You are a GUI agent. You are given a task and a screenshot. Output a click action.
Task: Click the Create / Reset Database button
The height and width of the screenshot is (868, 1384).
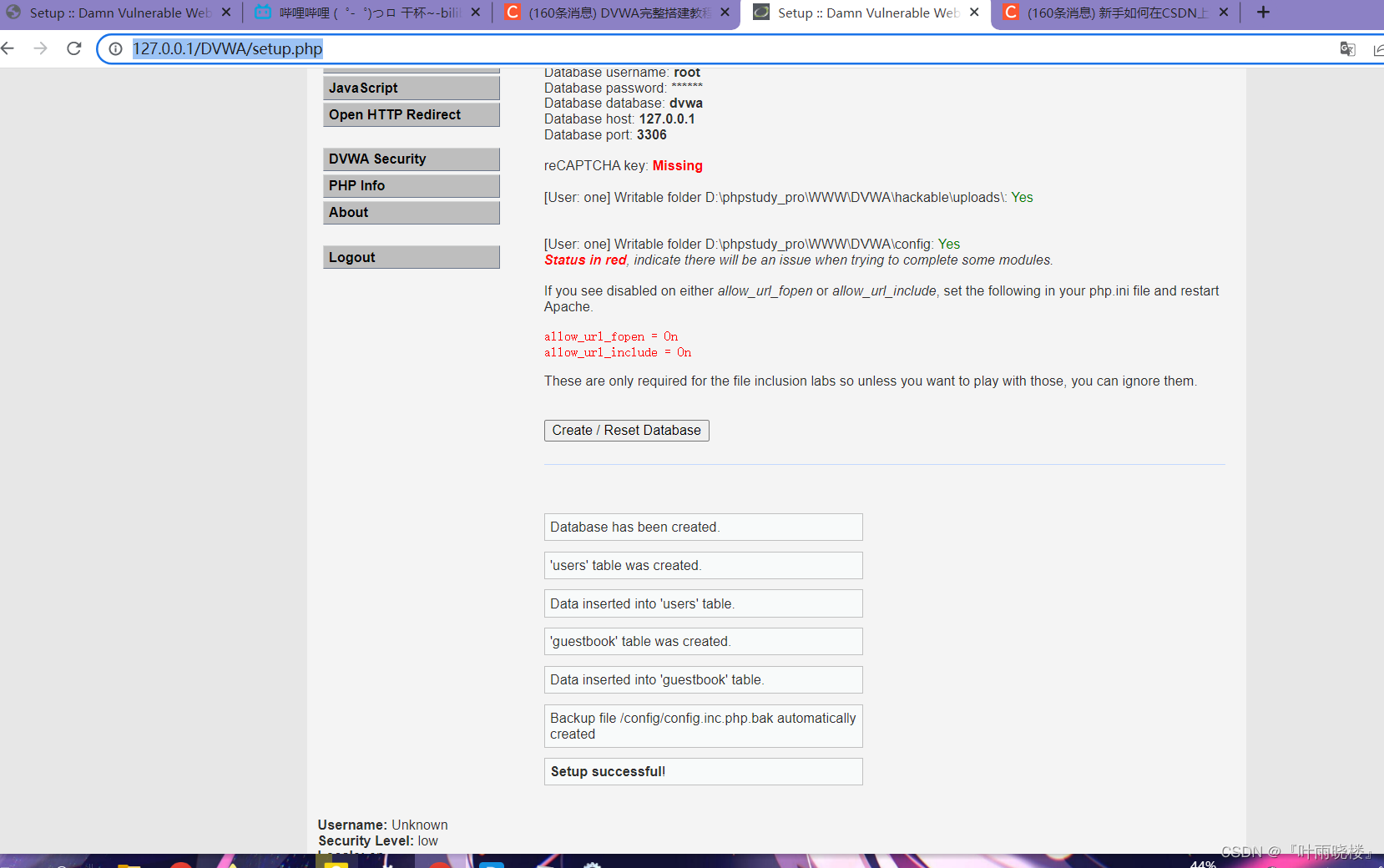pyautogui.click(x=626, y=430)
